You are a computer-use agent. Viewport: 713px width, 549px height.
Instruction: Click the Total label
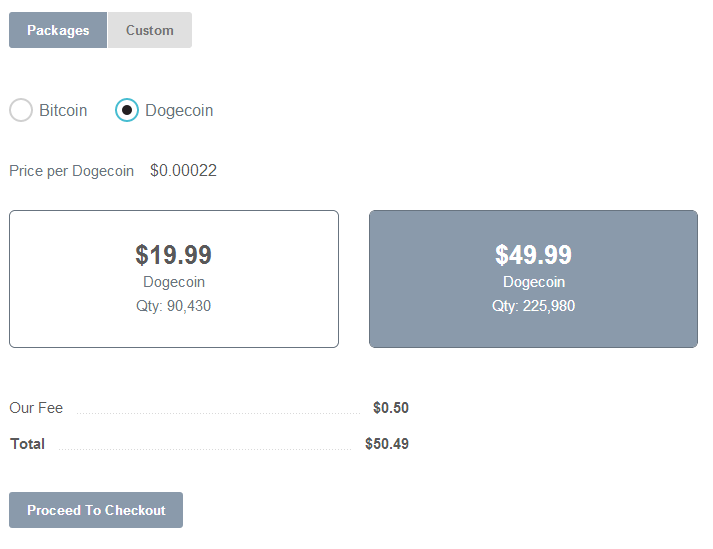point(27,444)
